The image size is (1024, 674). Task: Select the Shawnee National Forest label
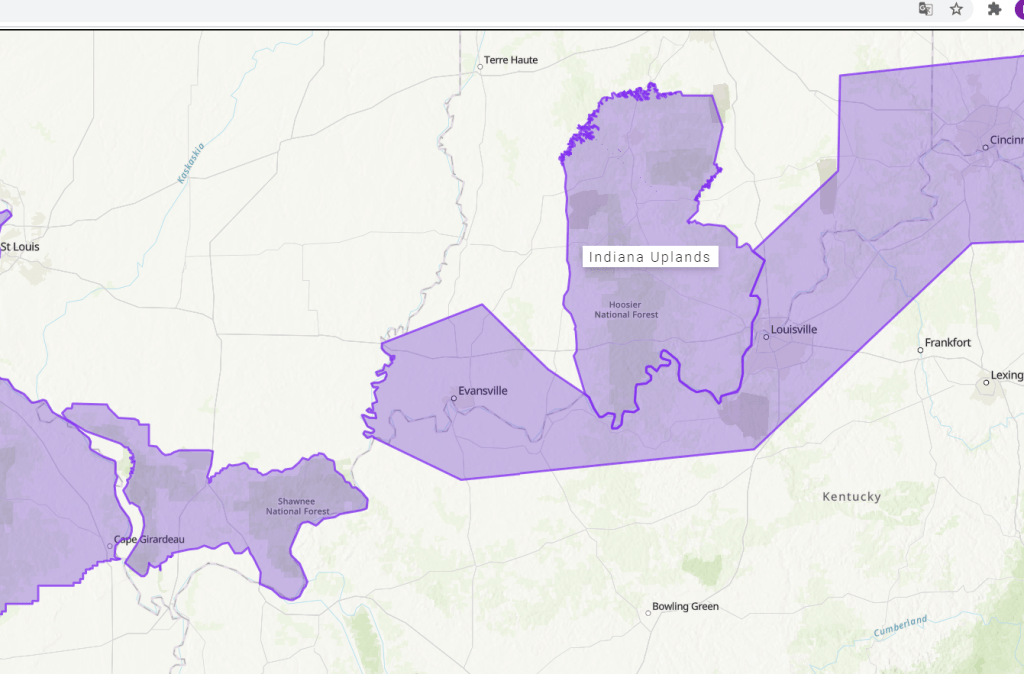[298, 506]
